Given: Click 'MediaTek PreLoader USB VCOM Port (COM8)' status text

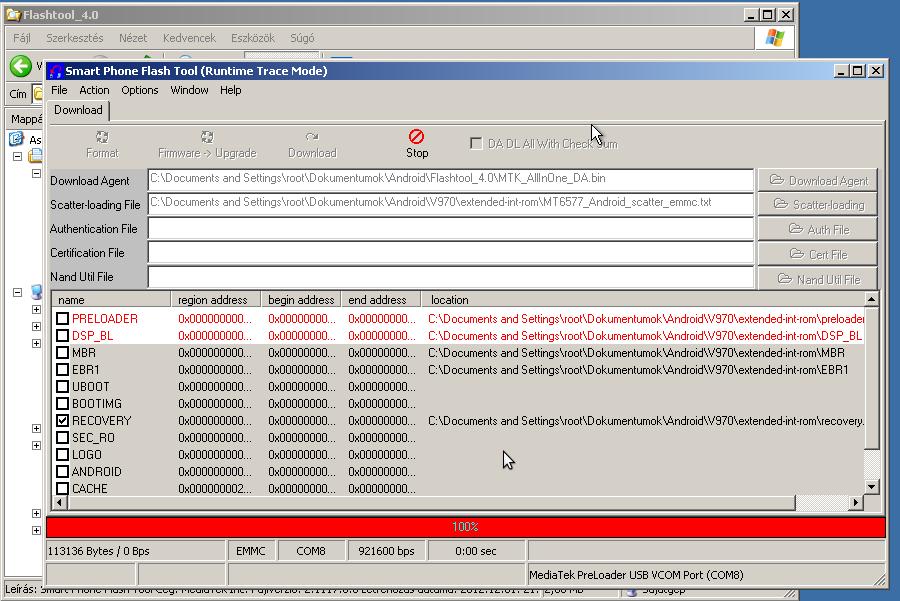Looking at the screenshot, I should point(636,575).
